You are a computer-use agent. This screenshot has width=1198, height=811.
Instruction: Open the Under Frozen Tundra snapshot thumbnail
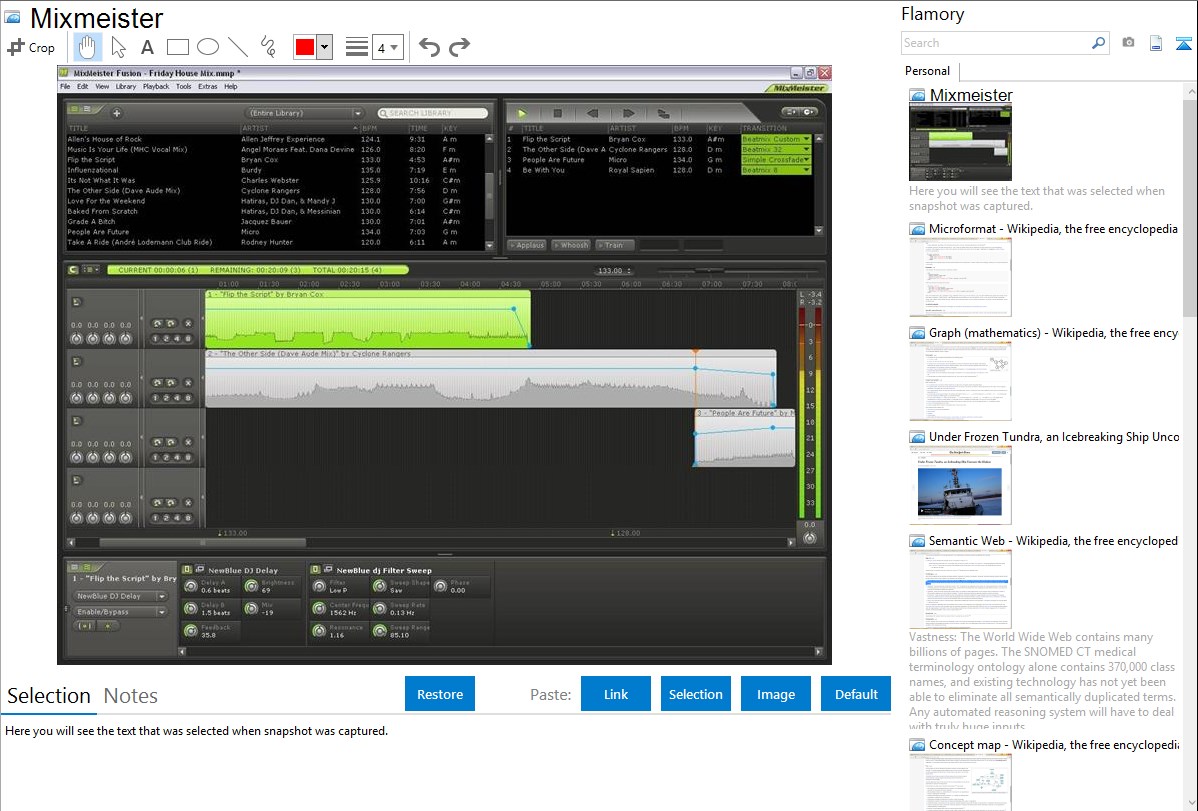pyautogui.click(x=960, y=485)
